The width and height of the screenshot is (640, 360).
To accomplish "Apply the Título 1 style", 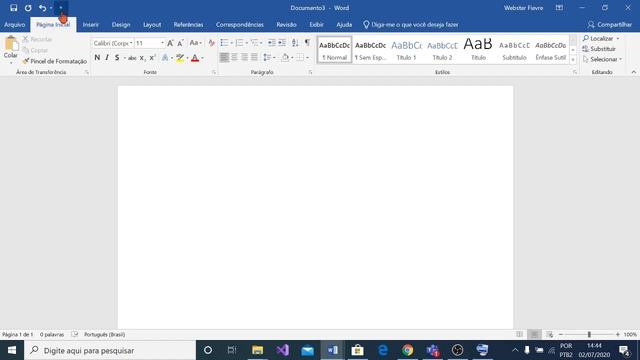I will click(407, 50).
